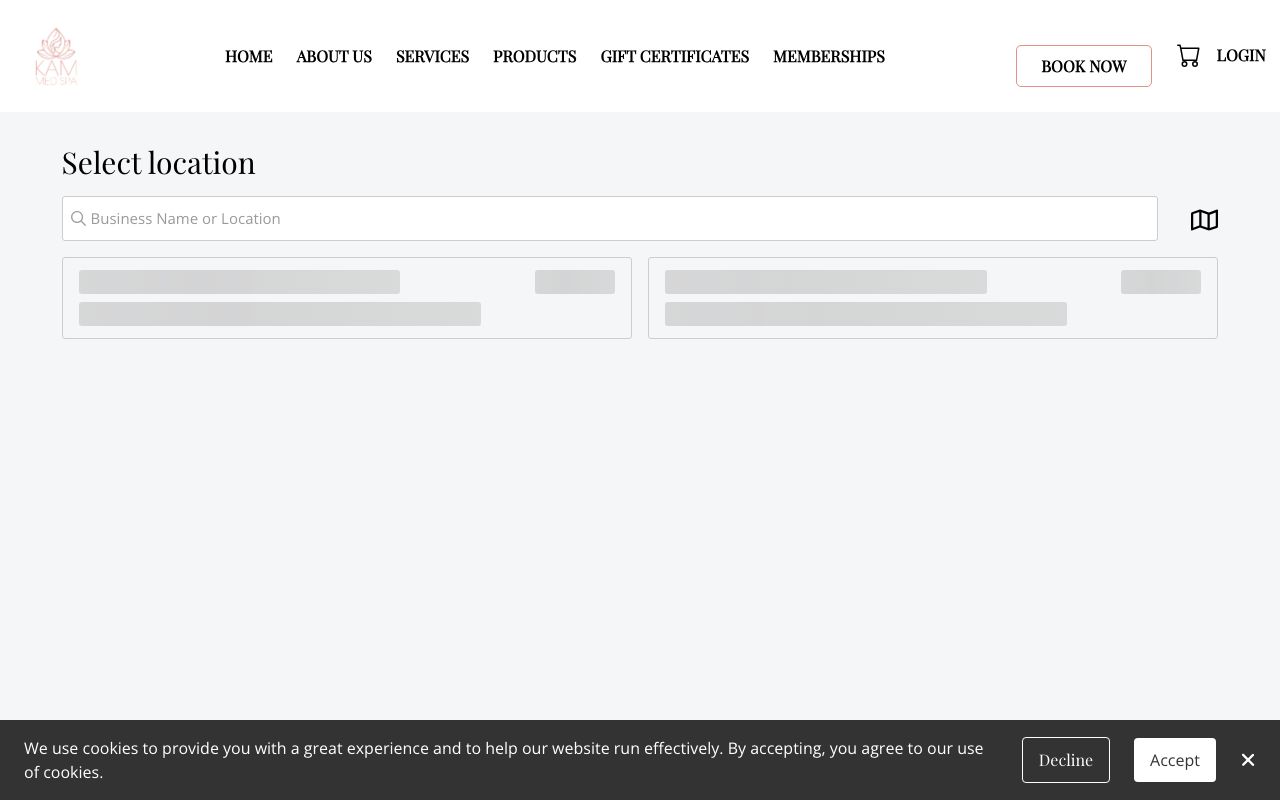Click the Login link
Viewport: 1280px width, 800px height.
(1241, 56)
